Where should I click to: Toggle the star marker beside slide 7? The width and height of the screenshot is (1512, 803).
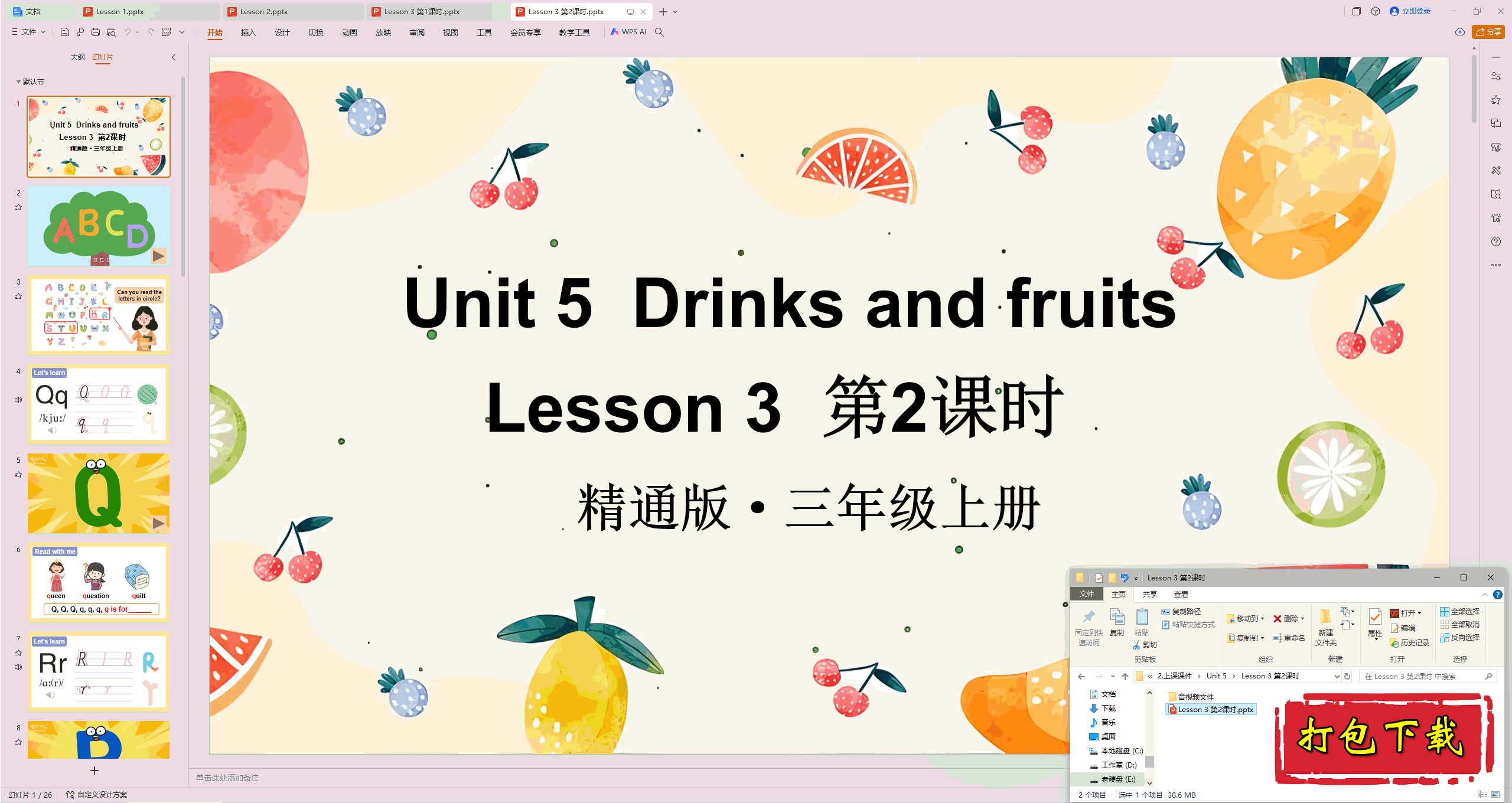click(x=18, y=653)
